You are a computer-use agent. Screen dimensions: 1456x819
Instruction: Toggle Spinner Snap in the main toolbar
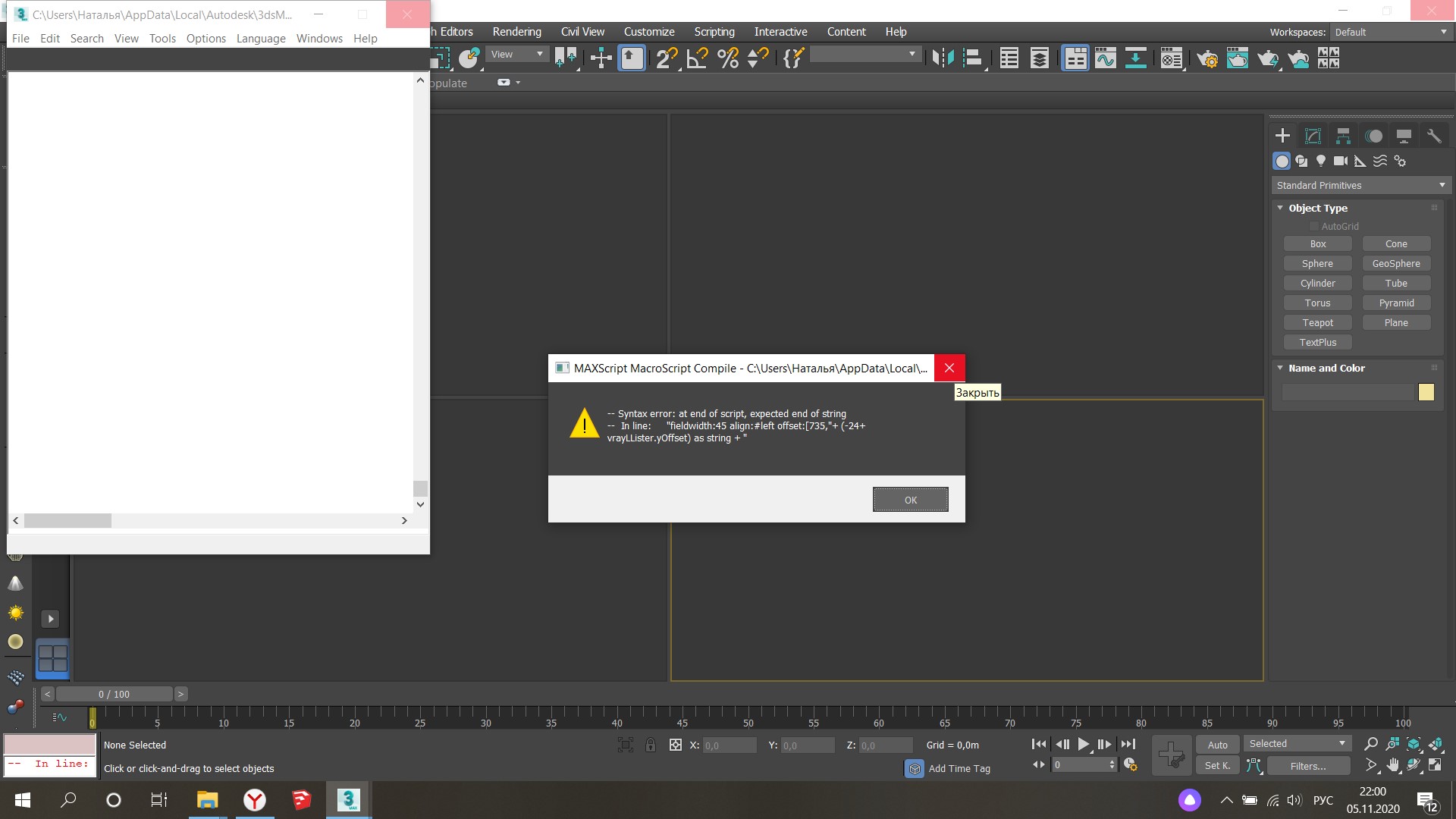pyautogui.click(x=758, y=58)
